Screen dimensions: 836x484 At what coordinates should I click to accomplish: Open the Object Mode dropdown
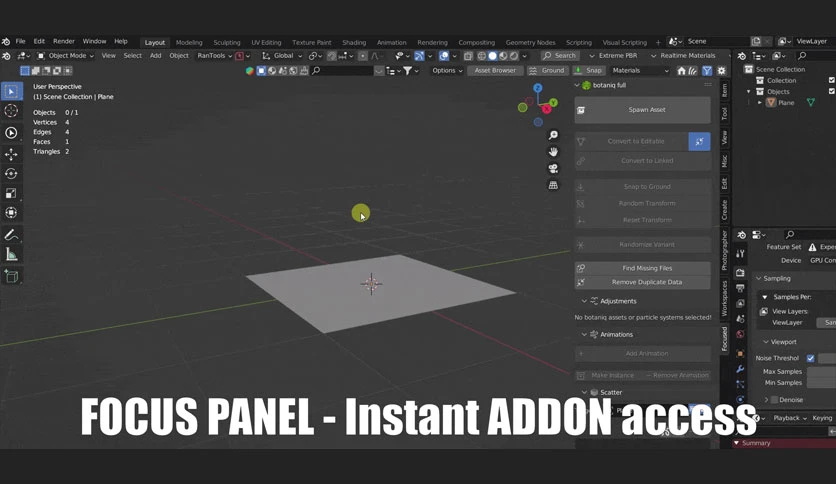click(x=65, y=55)
